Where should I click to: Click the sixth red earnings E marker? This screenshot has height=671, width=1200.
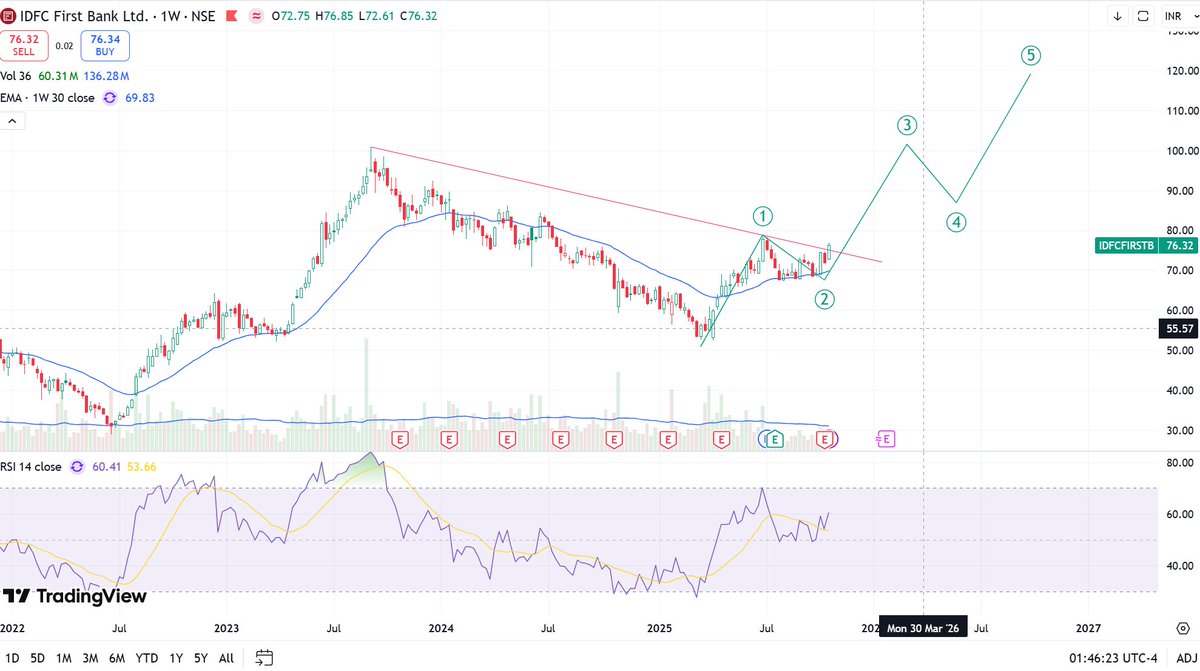coord(667,439)
